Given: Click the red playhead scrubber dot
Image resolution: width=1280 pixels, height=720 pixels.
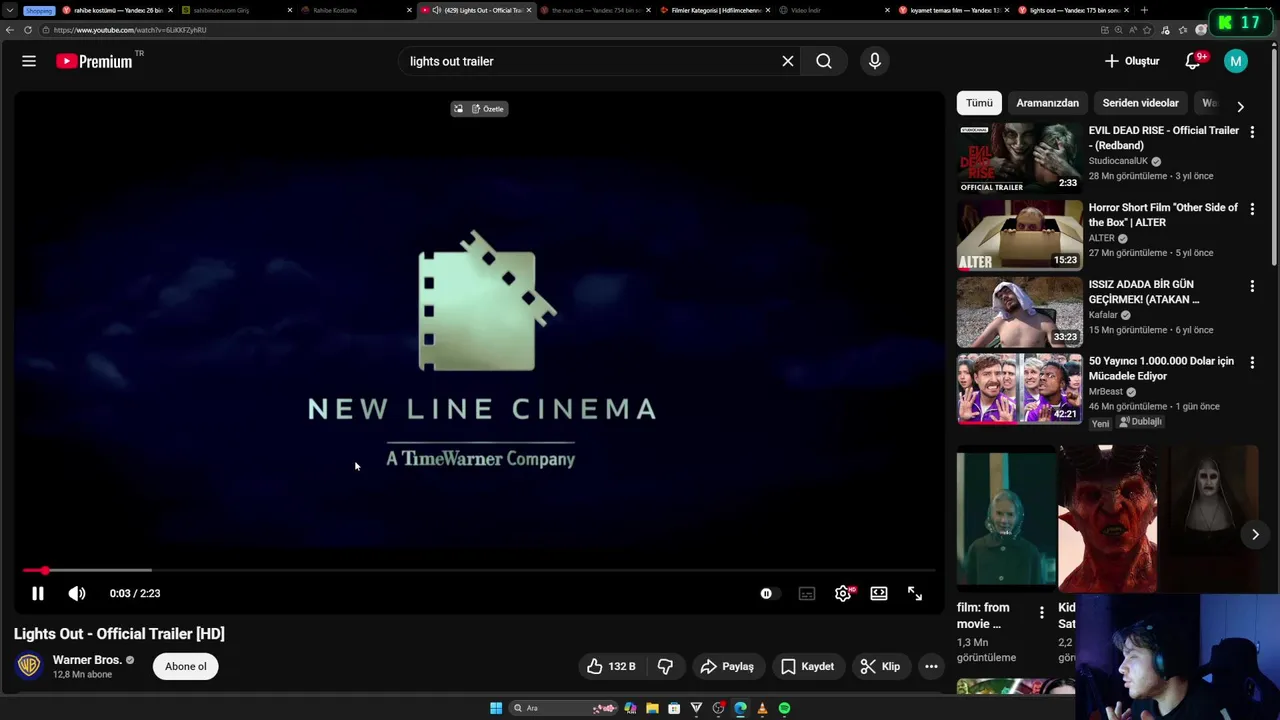Looking at the screenshot, I should point(44,570).
